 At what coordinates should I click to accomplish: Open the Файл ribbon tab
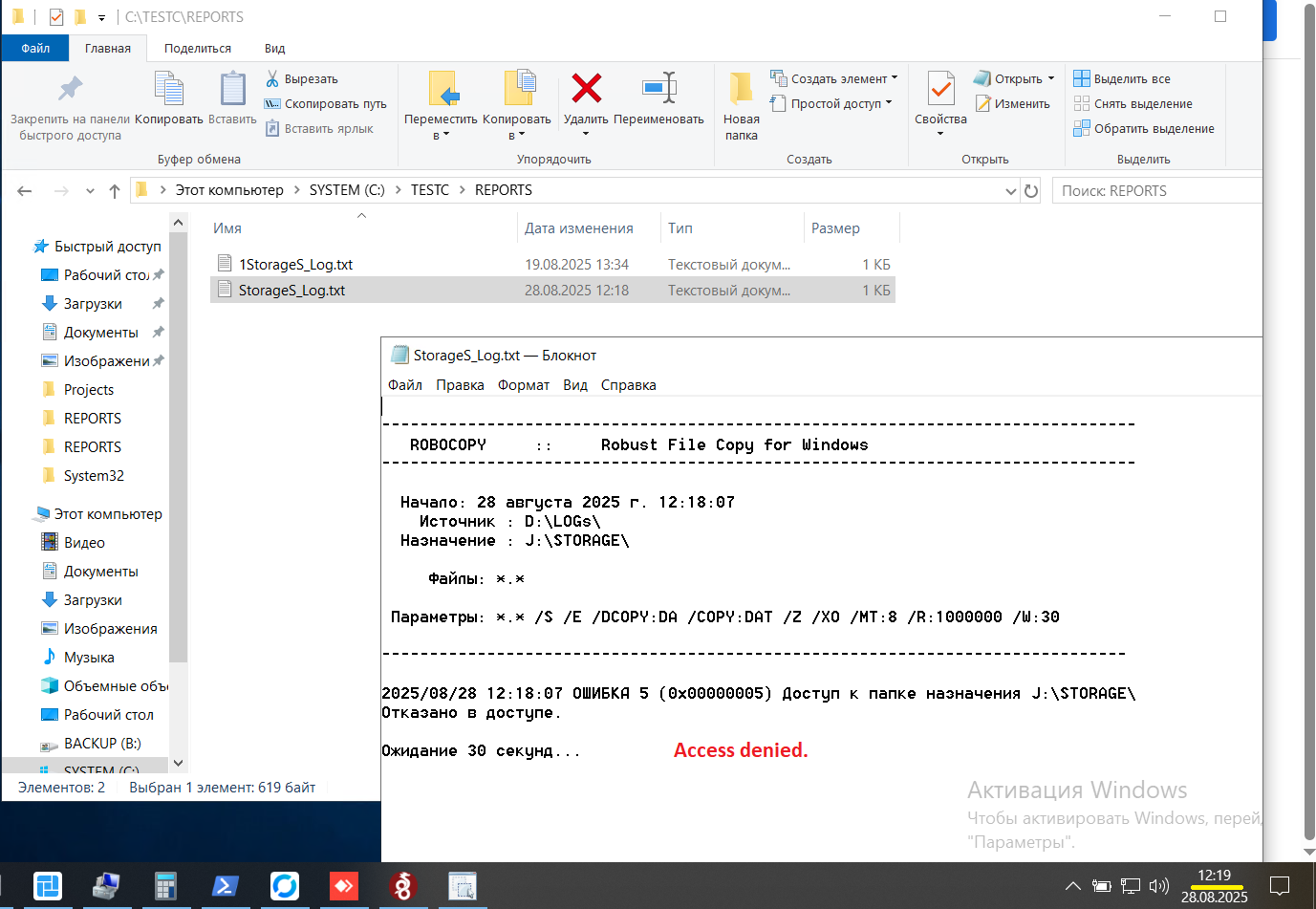point(35,49)
